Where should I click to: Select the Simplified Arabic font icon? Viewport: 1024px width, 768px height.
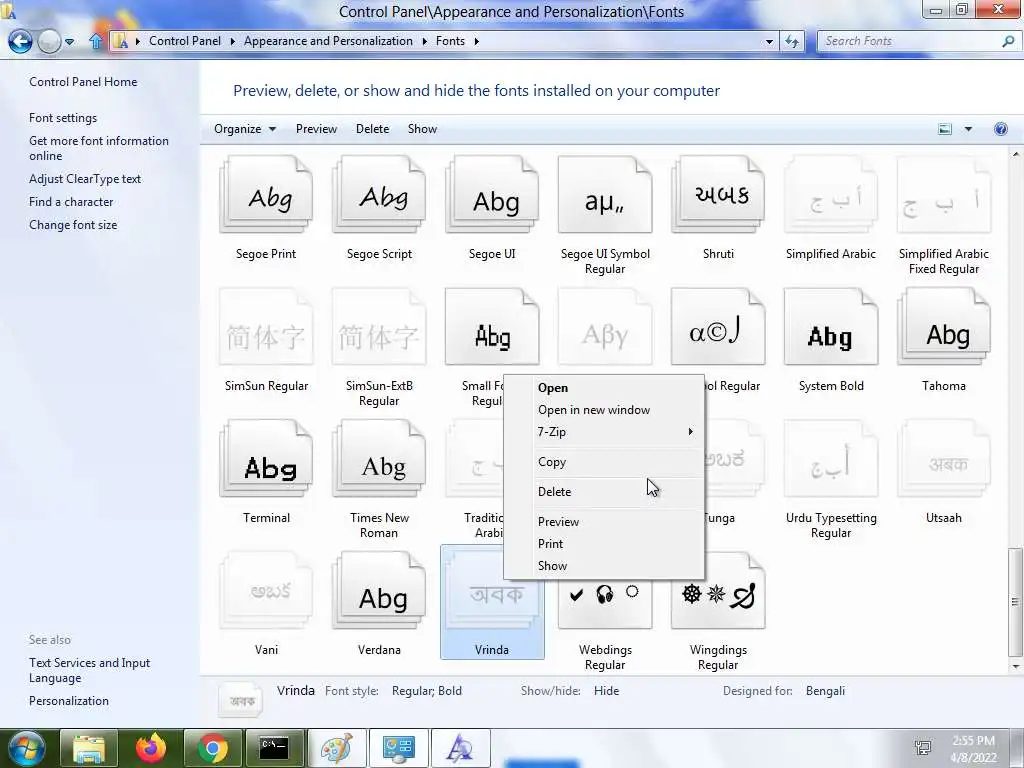click(x=831, y=194)
